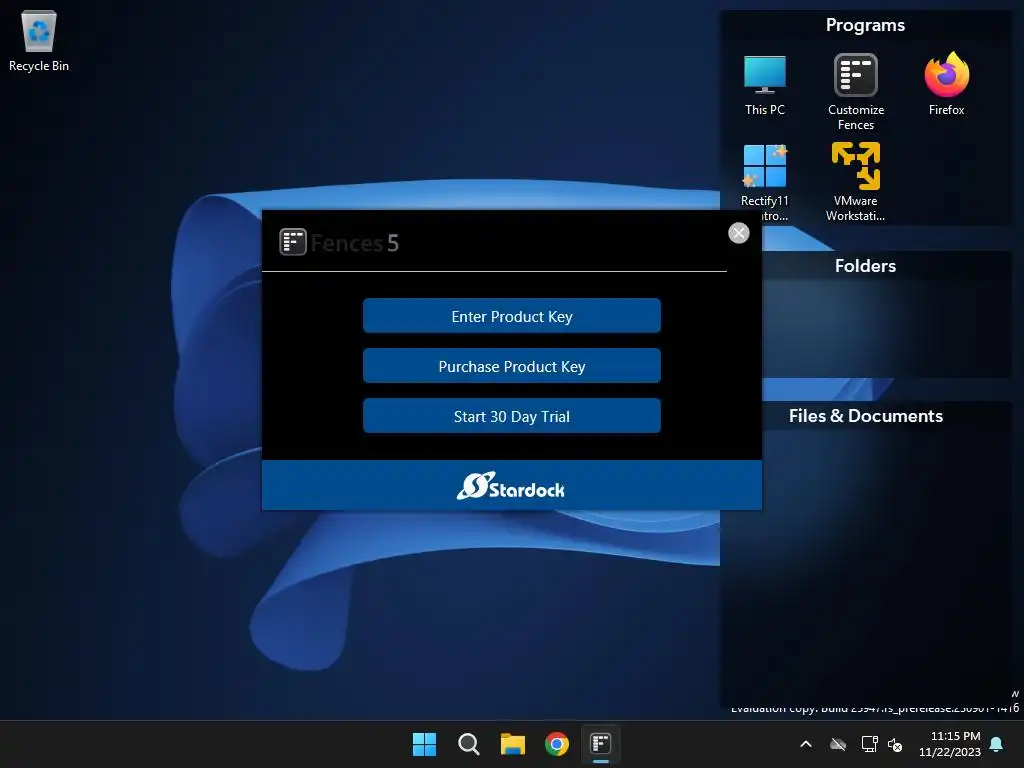Viewport: 1024px width, 768px height.
Task: Click the Fences taskbar icon
Action: pyautogui.click(x=601, y=744)
